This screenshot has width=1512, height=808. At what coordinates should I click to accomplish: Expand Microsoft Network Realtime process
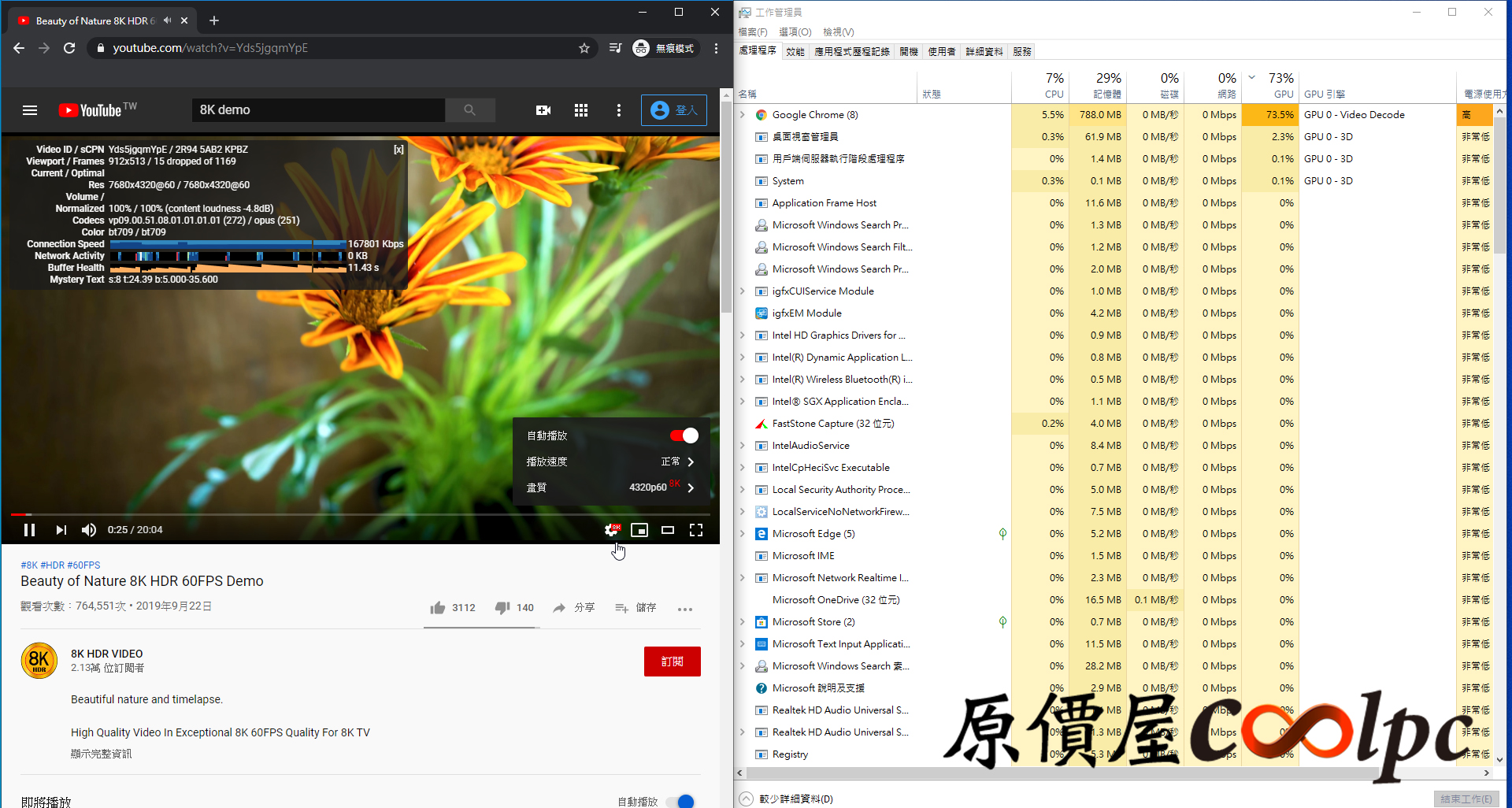[742, 578]
